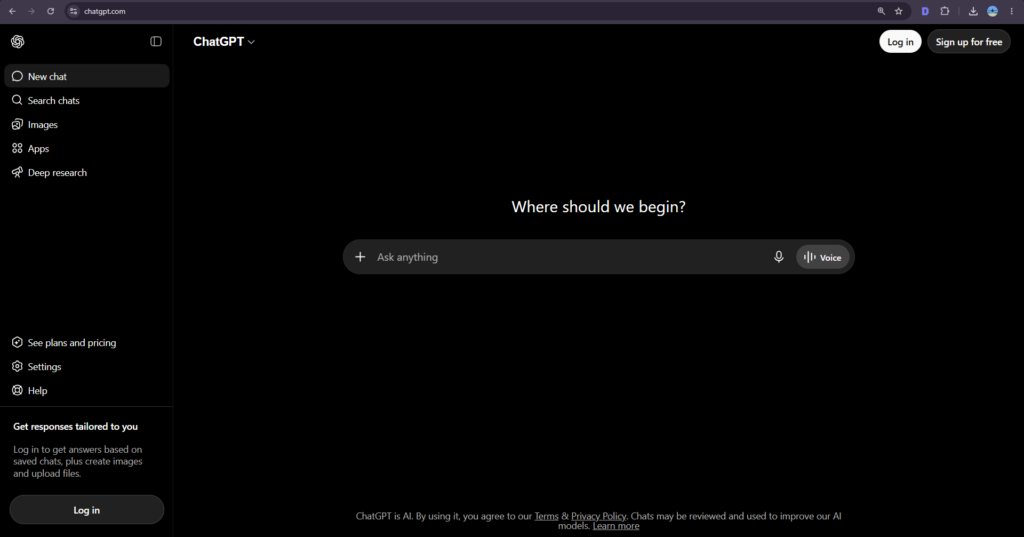Click the sidebar bottom Log in button

tap(87, 510)
